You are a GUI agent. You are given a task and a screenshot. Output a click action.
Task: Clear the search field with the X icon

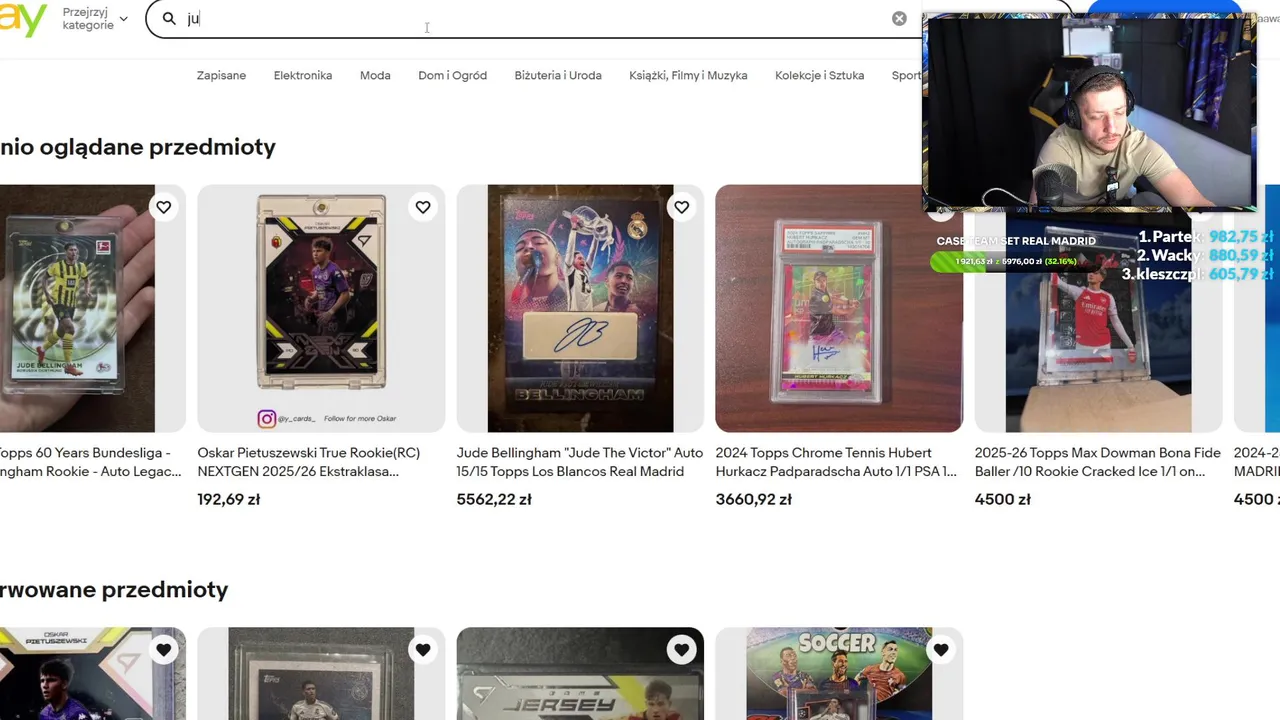(899, 18)
